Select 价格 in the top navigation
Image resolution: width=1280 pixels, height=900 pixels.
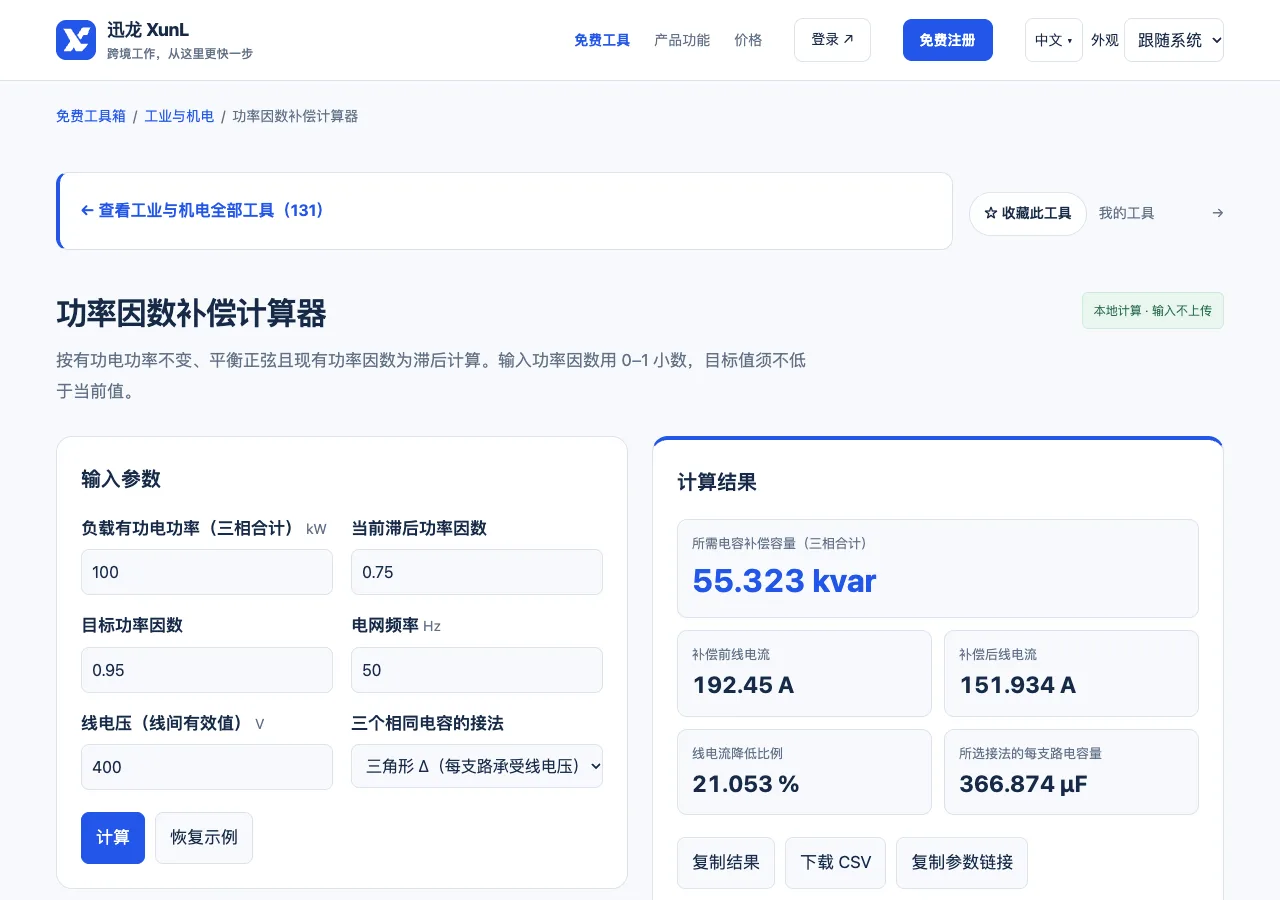(x=748, y=40)
